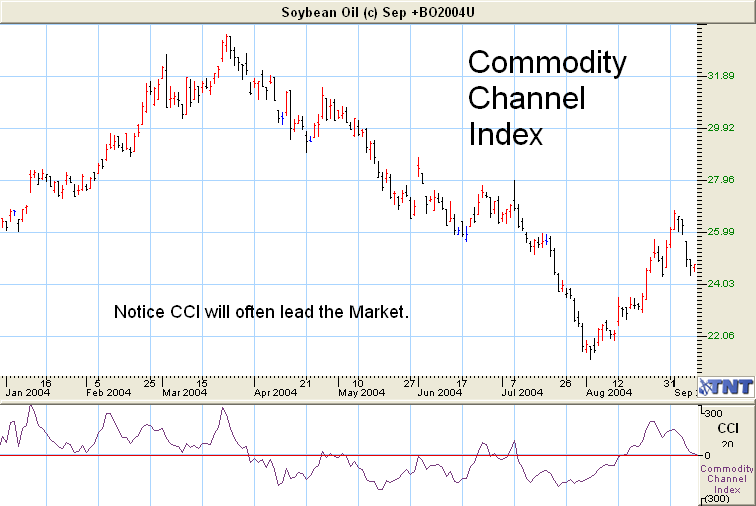The width and height of the screenshot is (756, 506).
Task: Click the 300 upper CCI scale label
Action: coord(713,412)
